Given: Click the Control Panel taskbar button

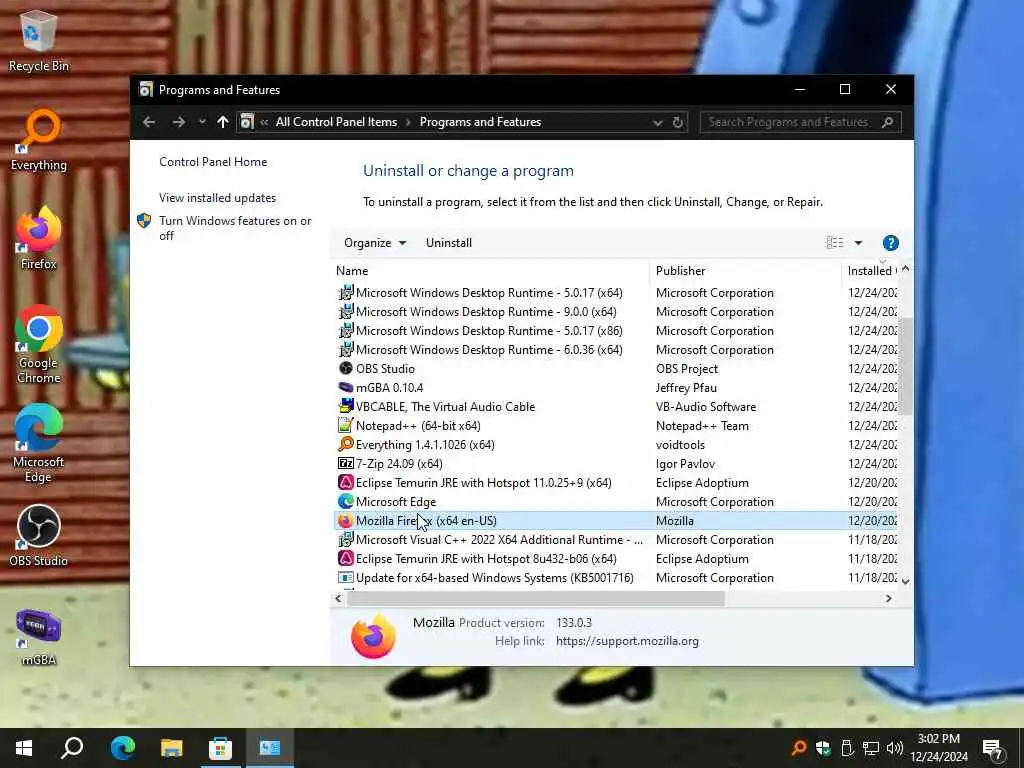Looking at the screenshot, I should (270, 748).
